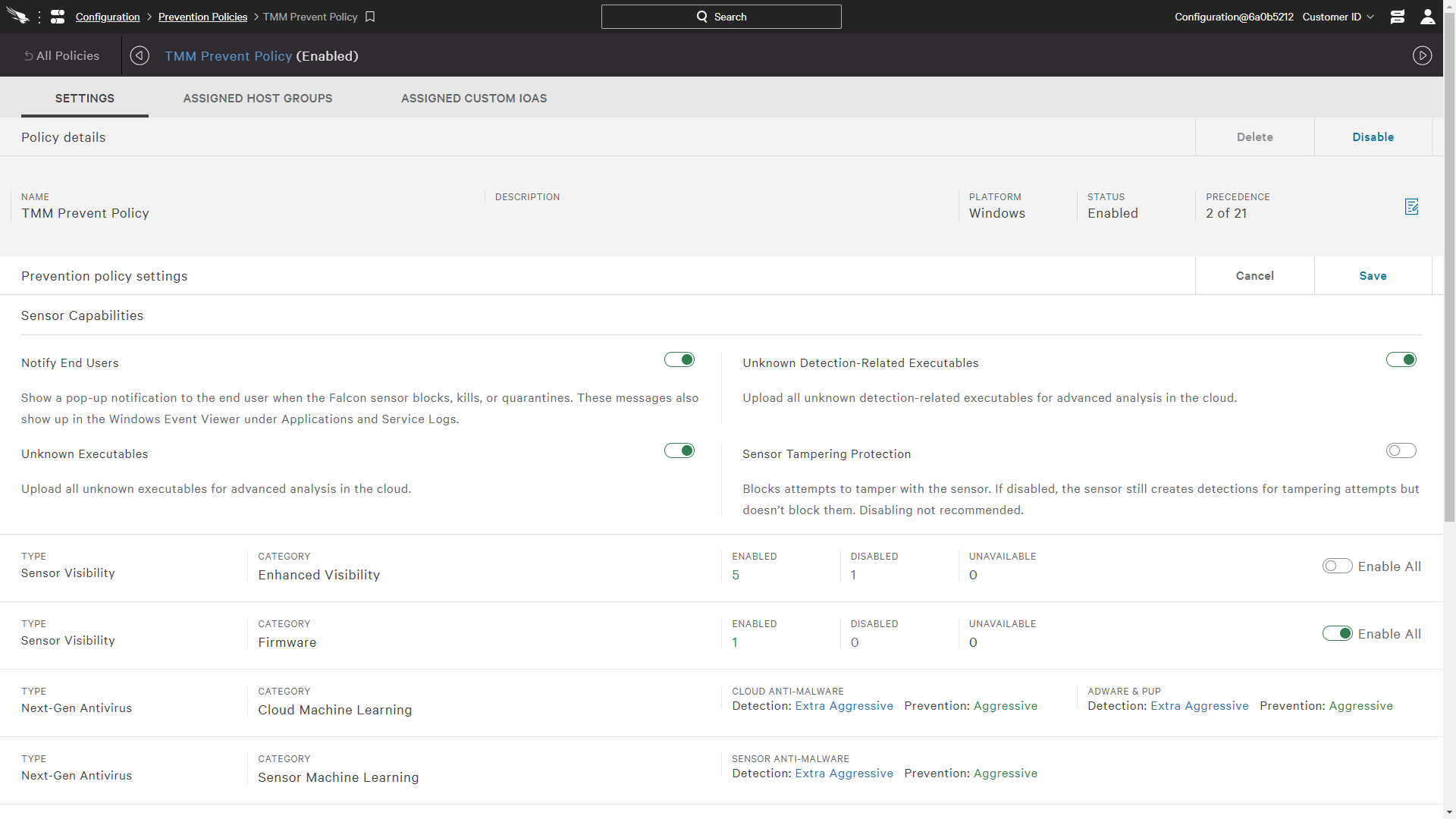Click the search magnifier icon
Screen dimensions: 1456x819
(x=702, y=17)
